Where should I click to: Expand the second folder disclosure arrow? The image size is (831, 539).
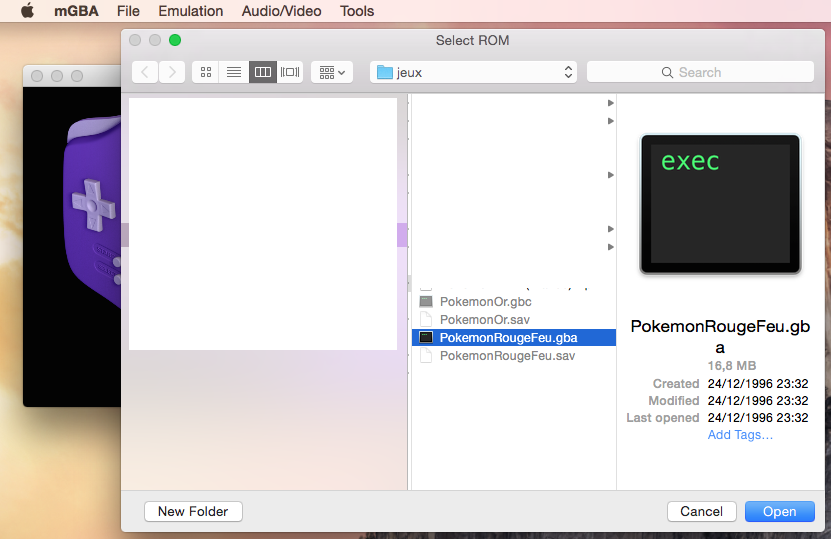(x=611, y=121)
